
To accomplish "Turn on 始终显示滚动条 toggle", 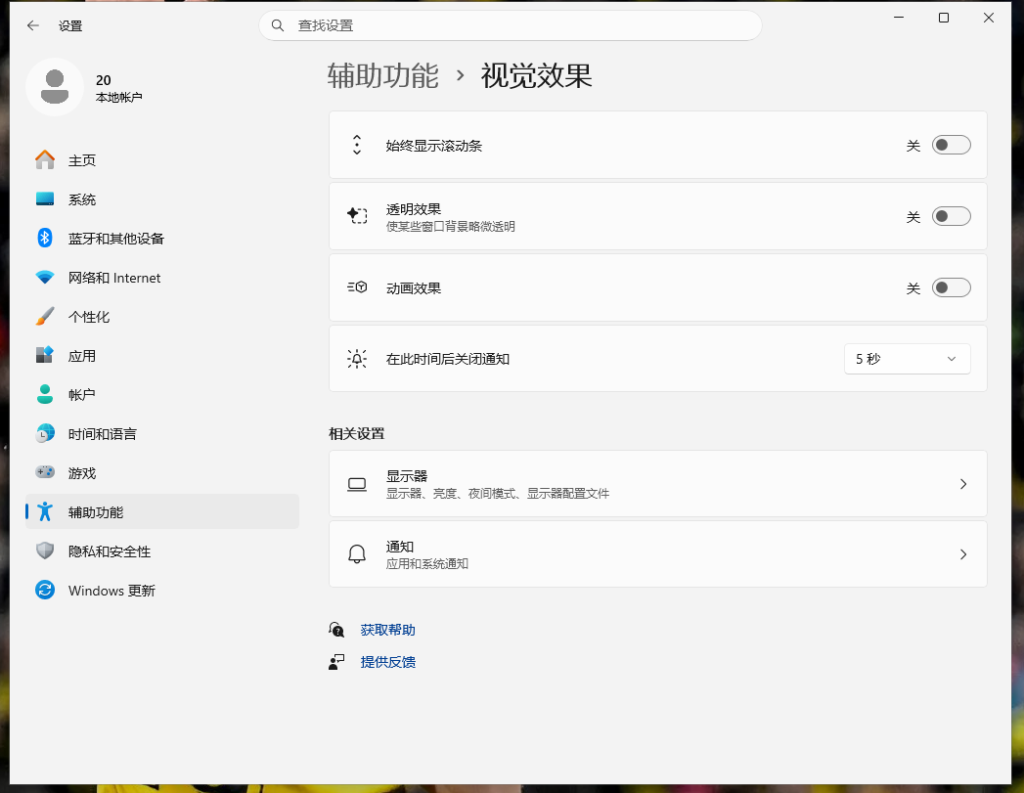I will (951, 145).
